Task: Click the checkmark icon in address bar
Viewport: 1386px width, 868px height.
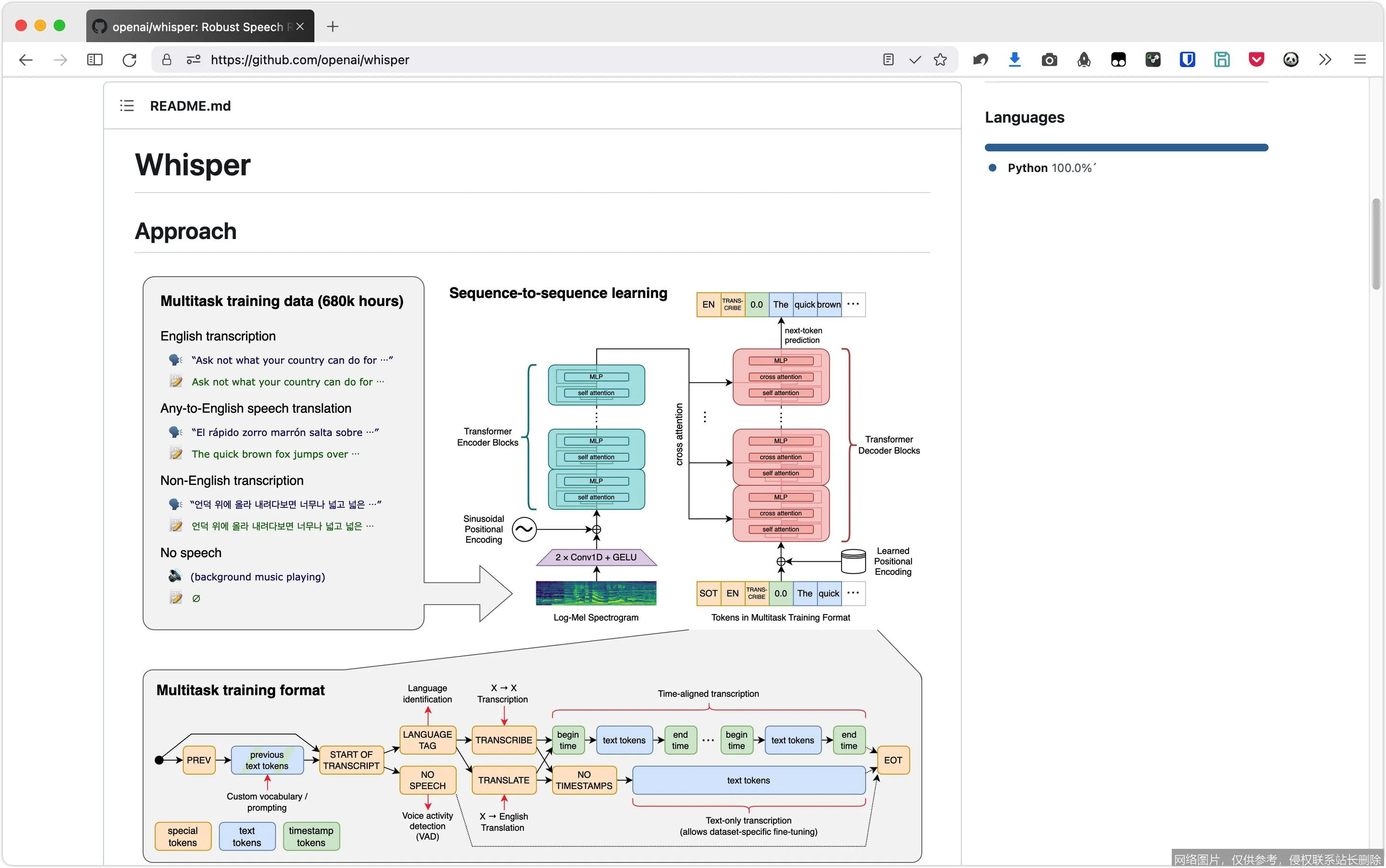Action: point(915,60)
